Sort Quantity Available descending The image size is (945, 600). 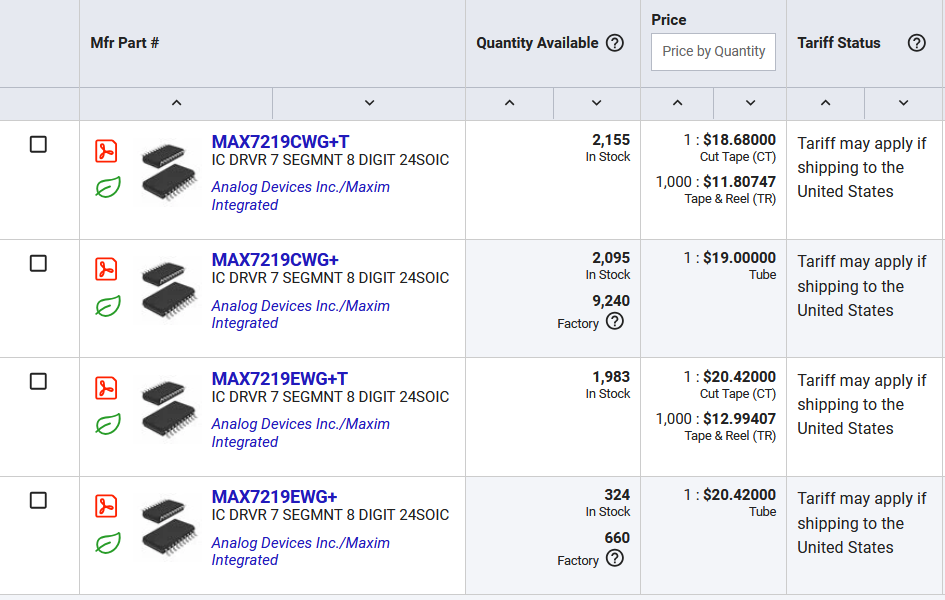[x=597, y=103]
